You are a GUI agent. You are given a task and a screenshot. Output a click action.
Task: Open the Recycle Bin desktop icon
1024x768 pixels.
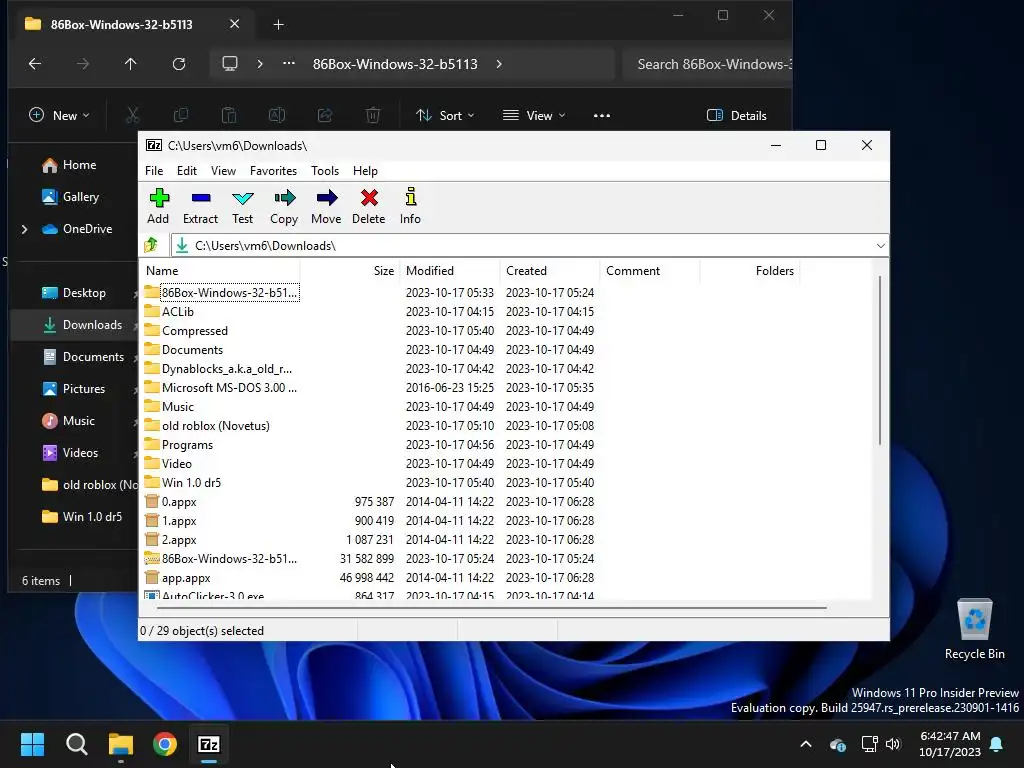pos(974,630)
